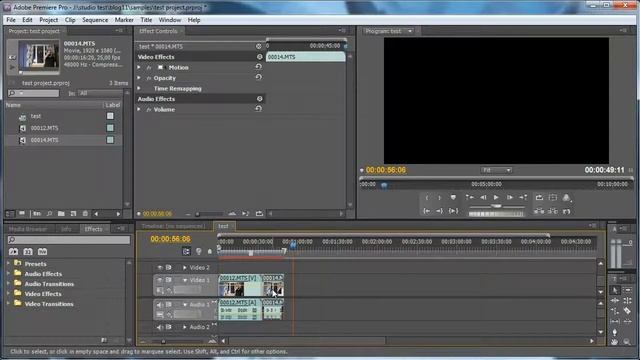Toggle Video 2 track output eye
This screenshot has width=640, height=360.
pyautogui.click(x=159, y=268)
